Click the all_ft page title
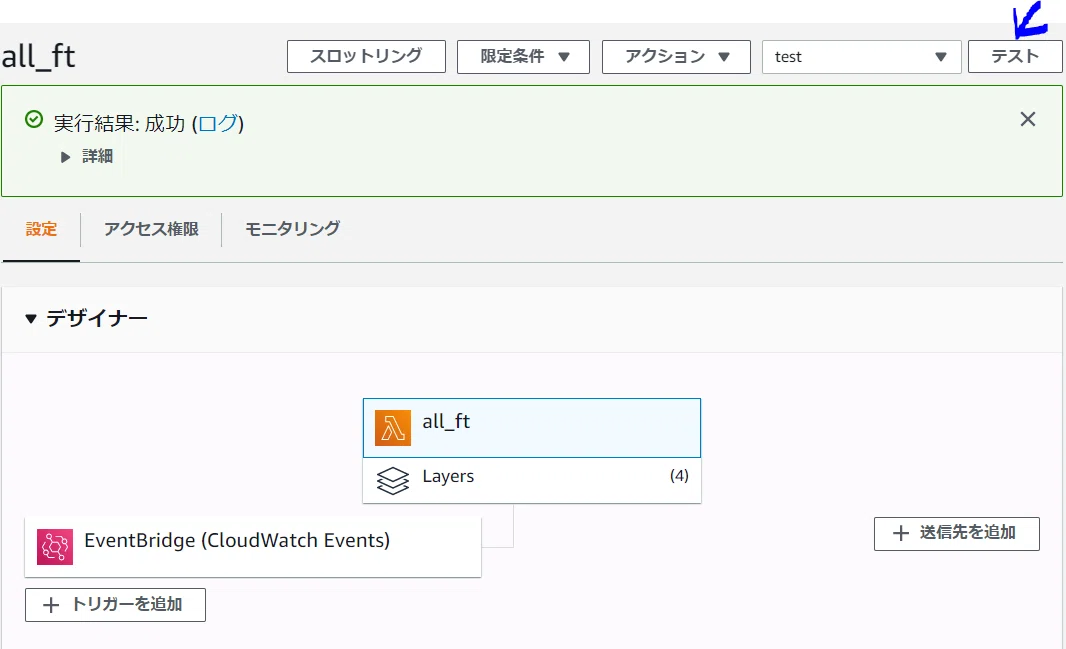The height and width of the screenshot is (649, 1066). pyautogui.click(x=38, y=56)
